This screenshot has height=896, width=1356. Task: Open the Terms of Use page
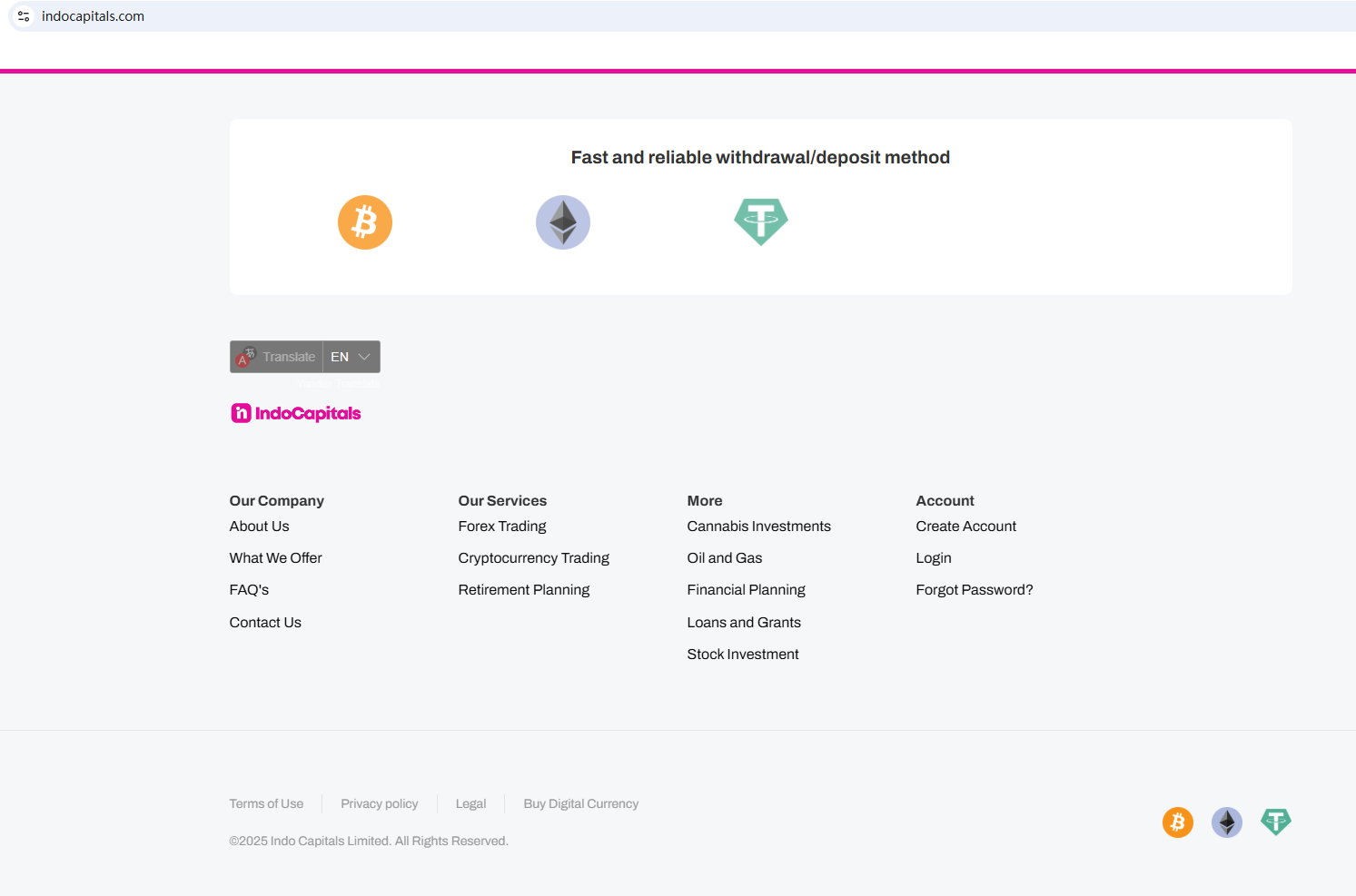coord(266,804)
